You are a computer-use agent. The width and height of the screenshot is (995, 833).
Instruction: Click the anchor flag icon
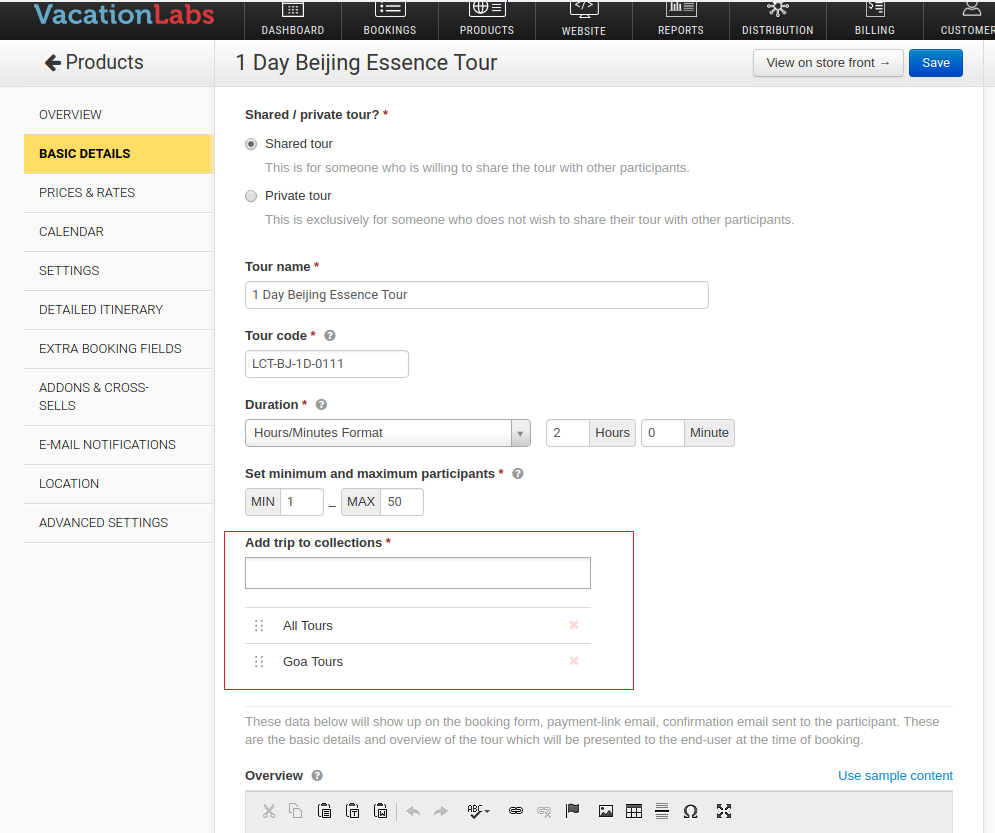572,811
